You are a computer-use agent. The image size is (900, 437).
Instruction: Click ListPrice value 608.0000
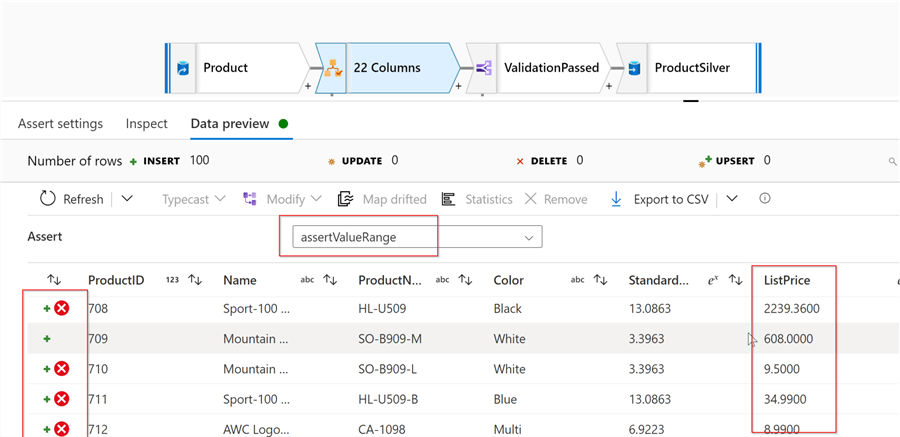[789, 339]
